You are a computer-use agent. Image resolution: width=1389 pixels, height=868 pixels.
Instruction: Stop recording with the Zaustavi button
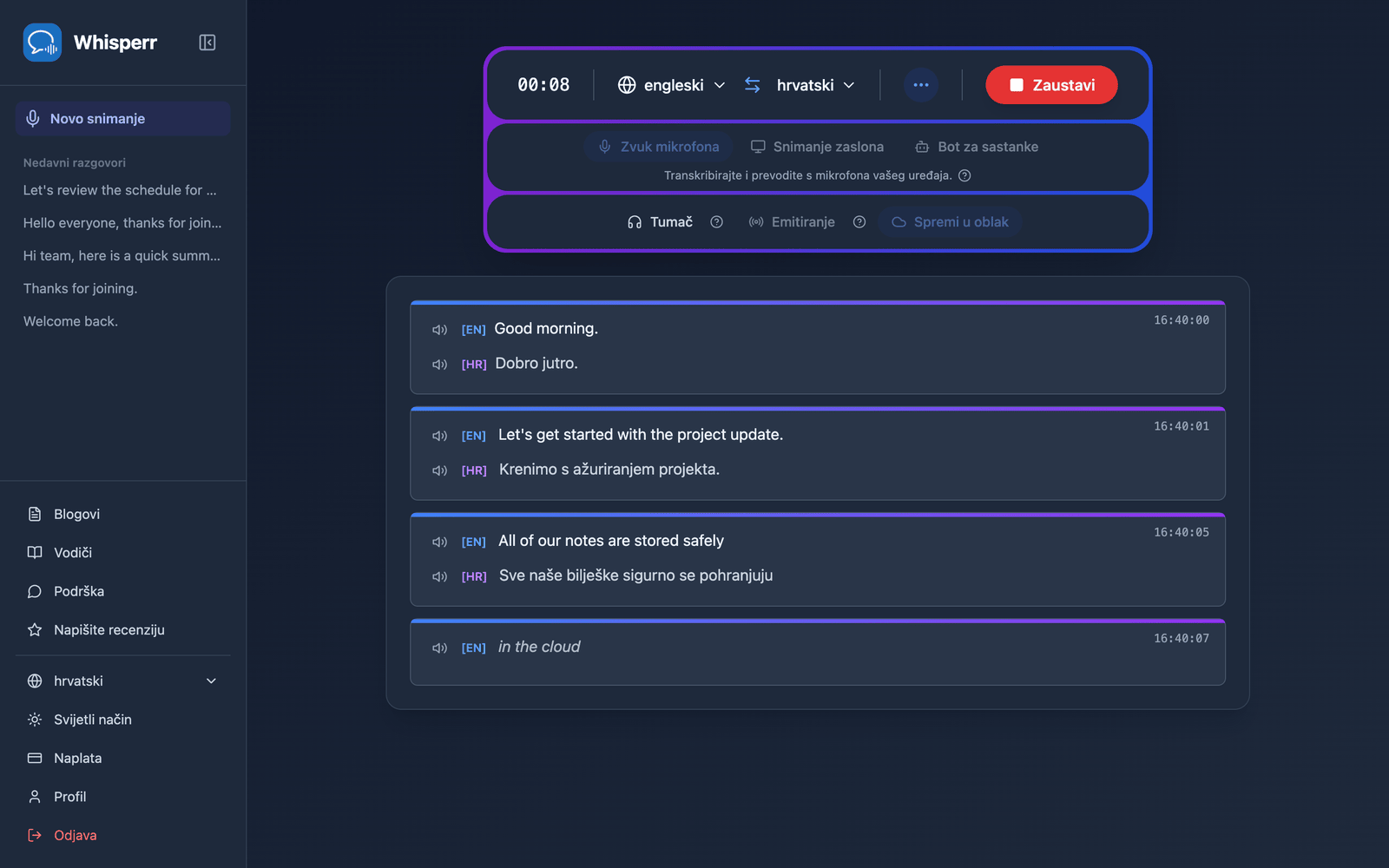coord(1051,85)
